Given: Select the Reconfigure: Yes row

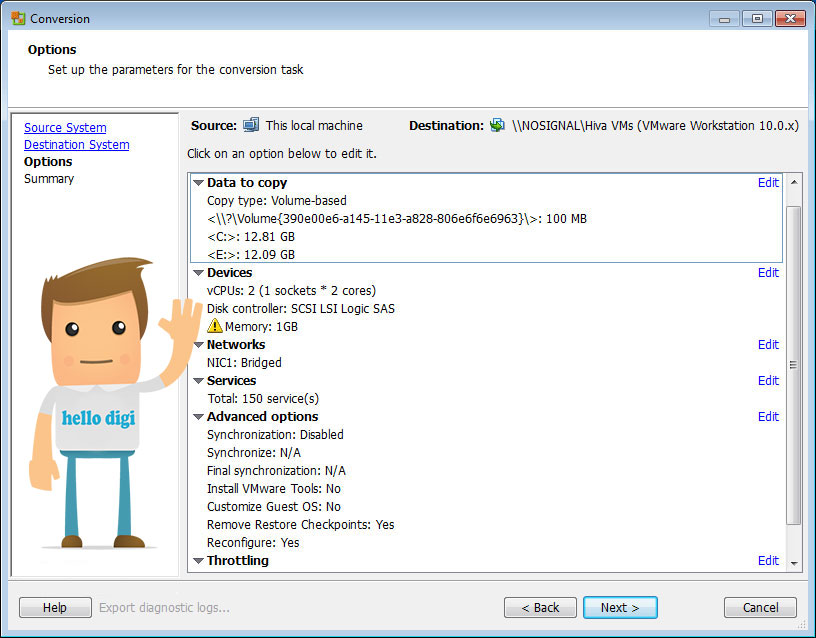Looking at the screenshot, I should (253, 543).
